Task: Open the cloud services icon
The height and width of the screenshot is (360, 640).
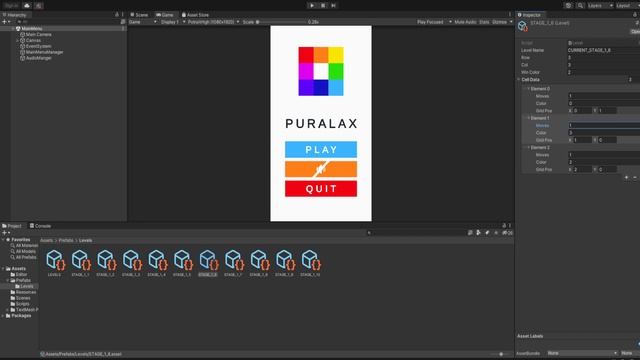Action: click(27, 6)
